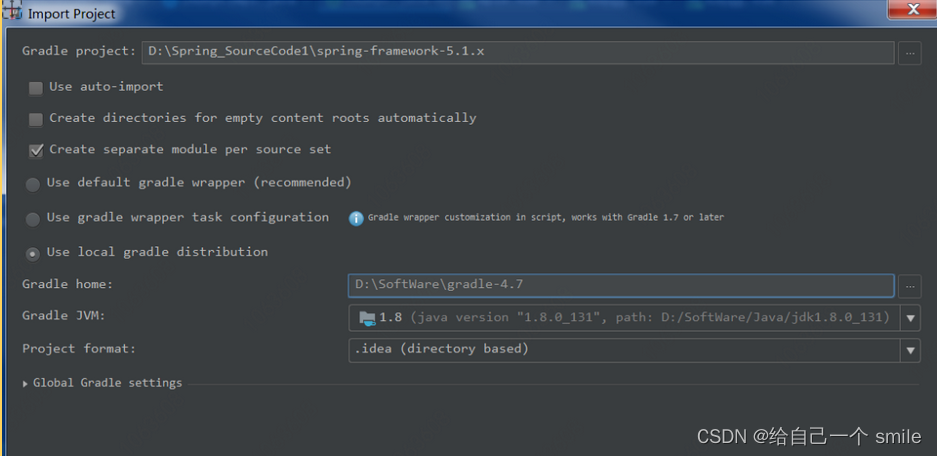Select Use local gradle distribution radio
The height and width of the screenshot is (456, 937).
pos(33,254)
